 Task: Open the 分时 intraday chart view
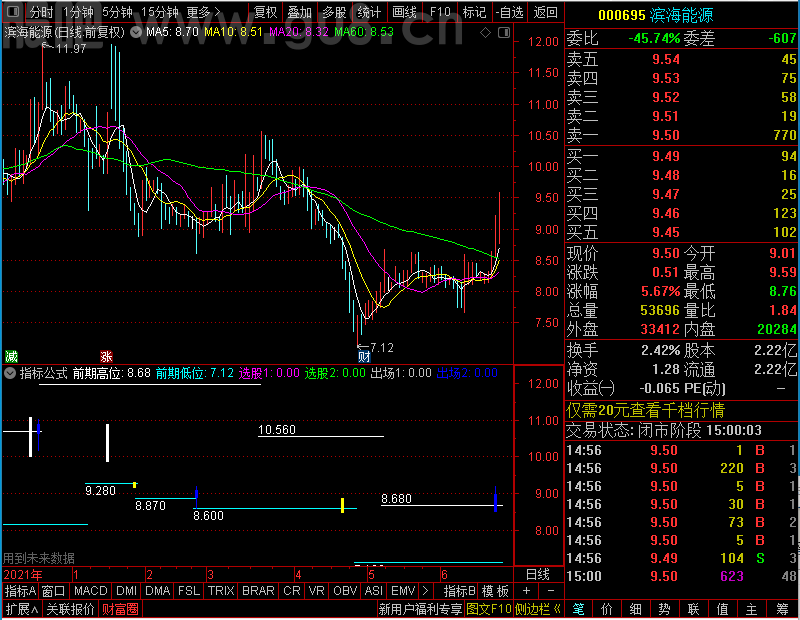[x=41, y=12]
